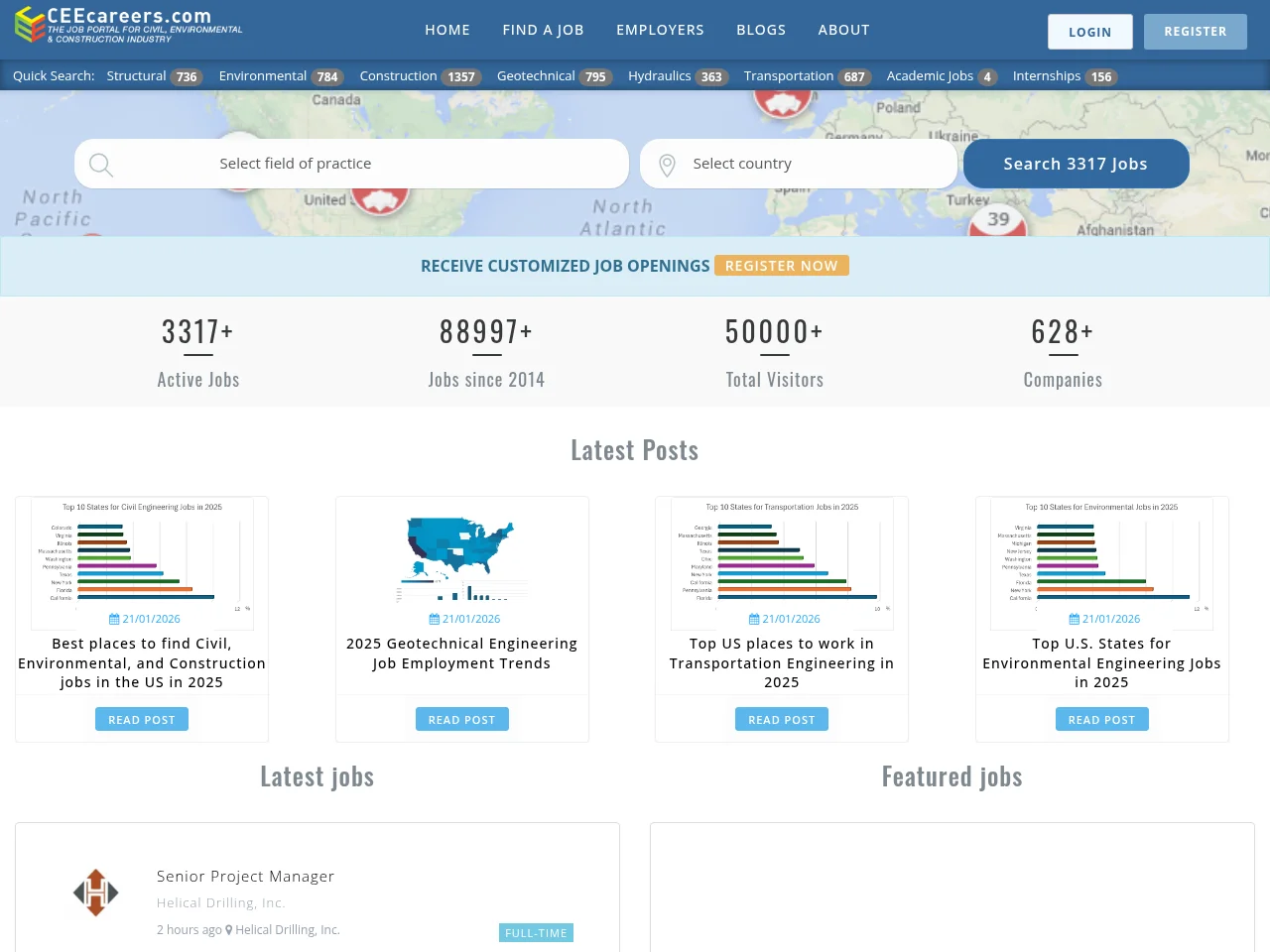This screenshot has height=952, width=1270.
Task: Read post on Transportation Engineering places
Action: point(782,720)
